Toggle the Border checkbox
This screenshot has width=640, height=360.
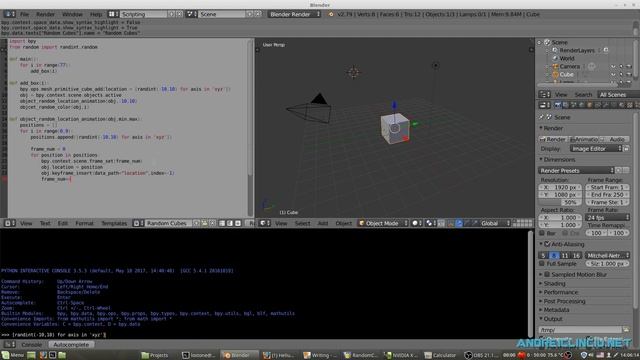tap(542, 233)
